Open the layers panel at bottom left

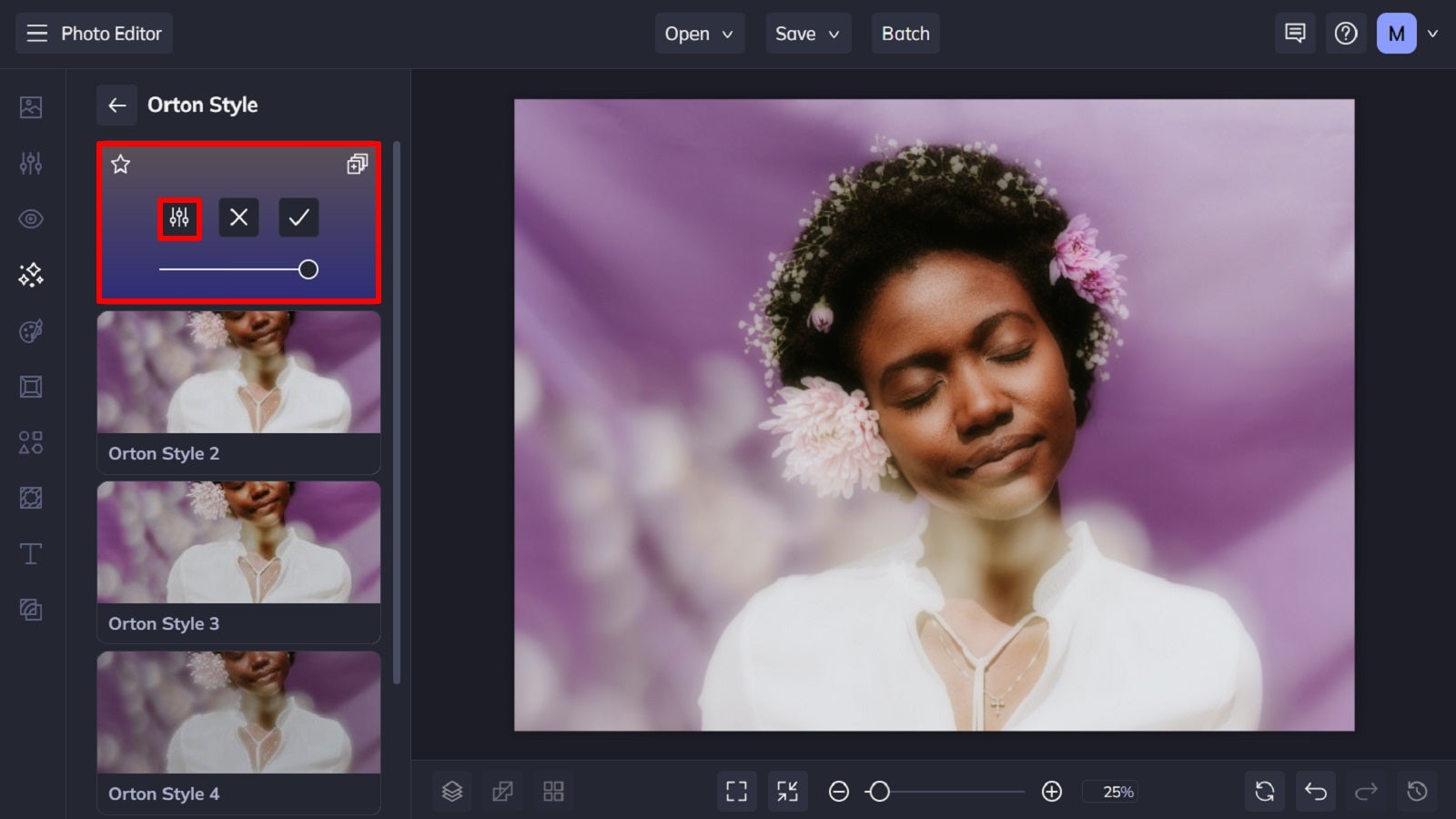point(451,791)
